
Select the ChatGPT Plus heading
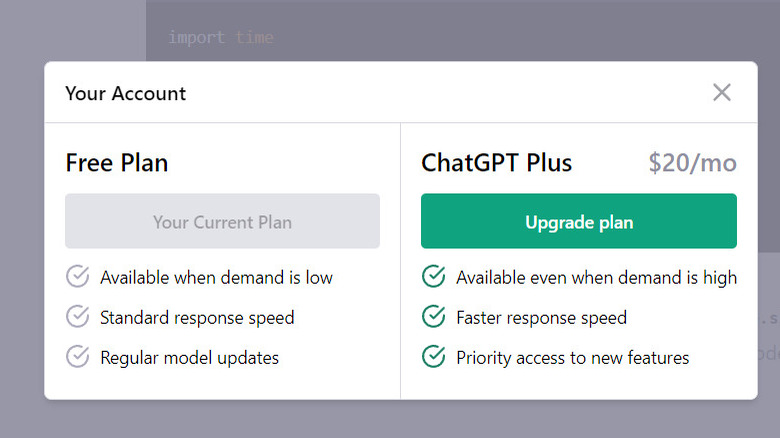(496, 163)
